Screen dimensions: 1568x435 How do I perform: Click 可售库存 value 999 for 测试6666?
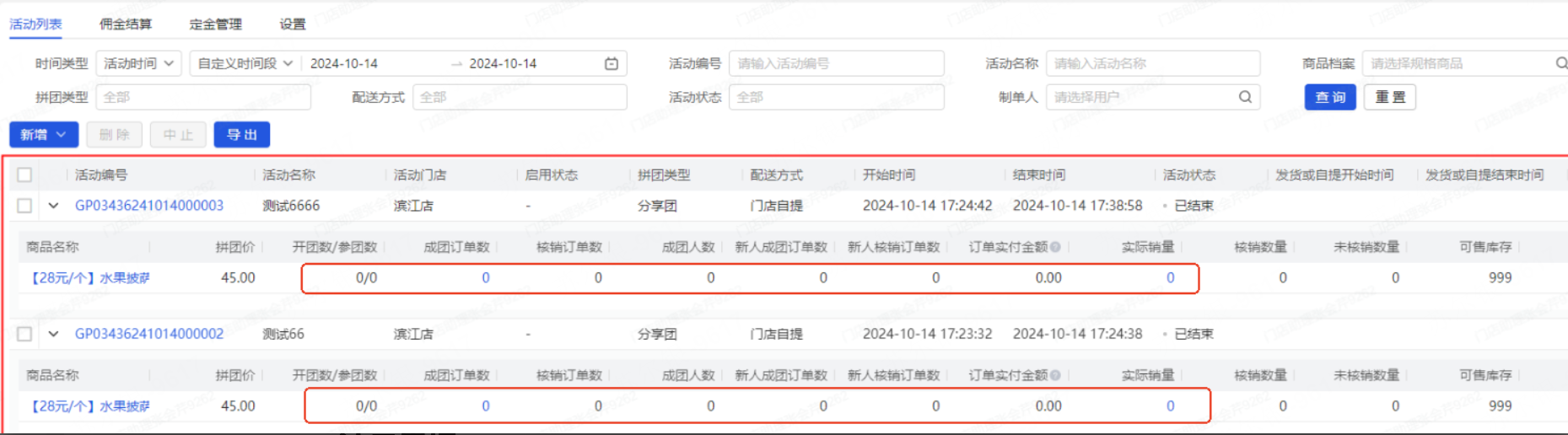coord(1500,277)
